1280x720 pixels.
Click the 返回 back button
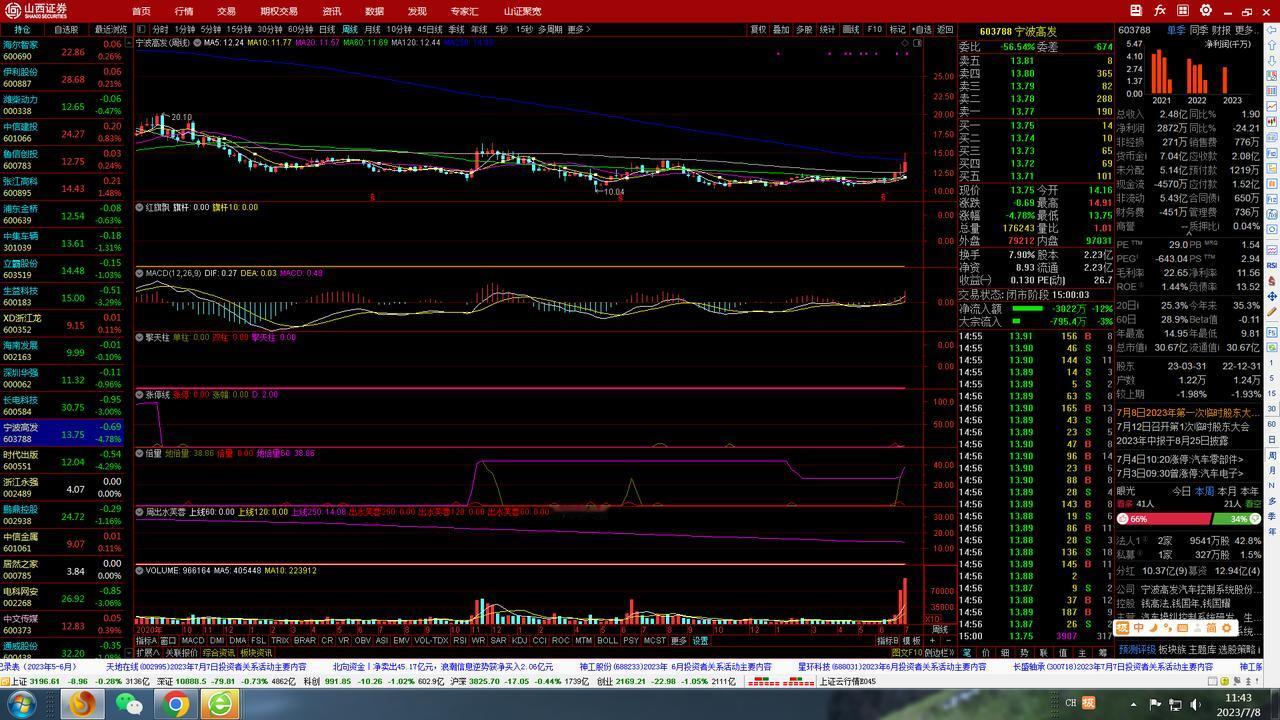[x=945, y=30]
